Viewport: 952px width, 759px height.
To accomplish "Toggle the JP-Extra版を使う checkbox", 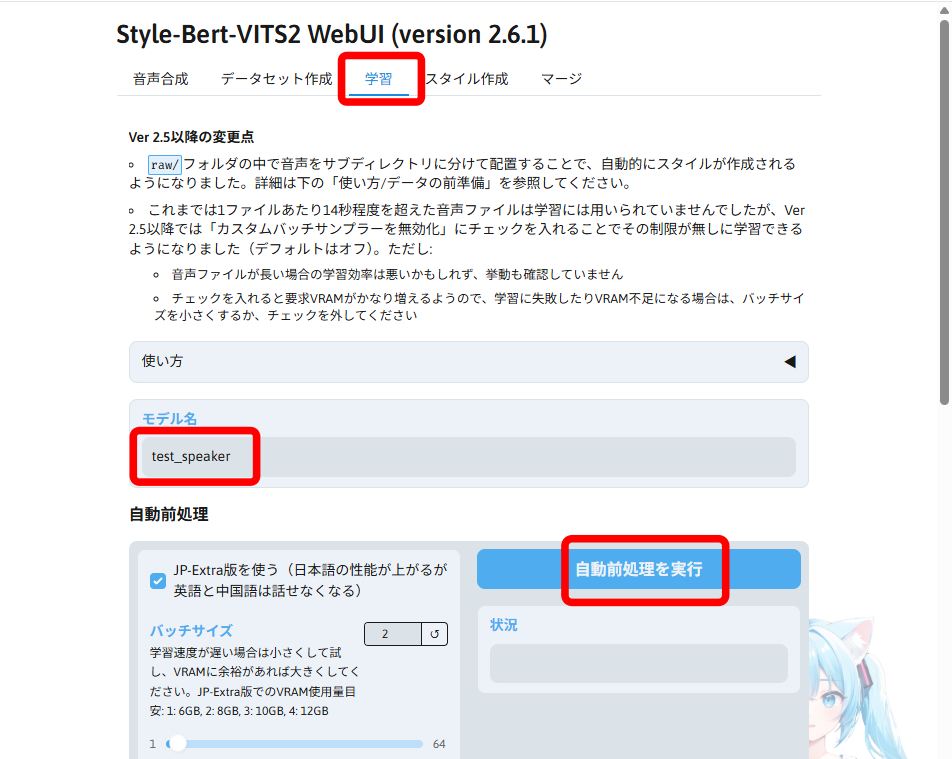I will 158,580.
